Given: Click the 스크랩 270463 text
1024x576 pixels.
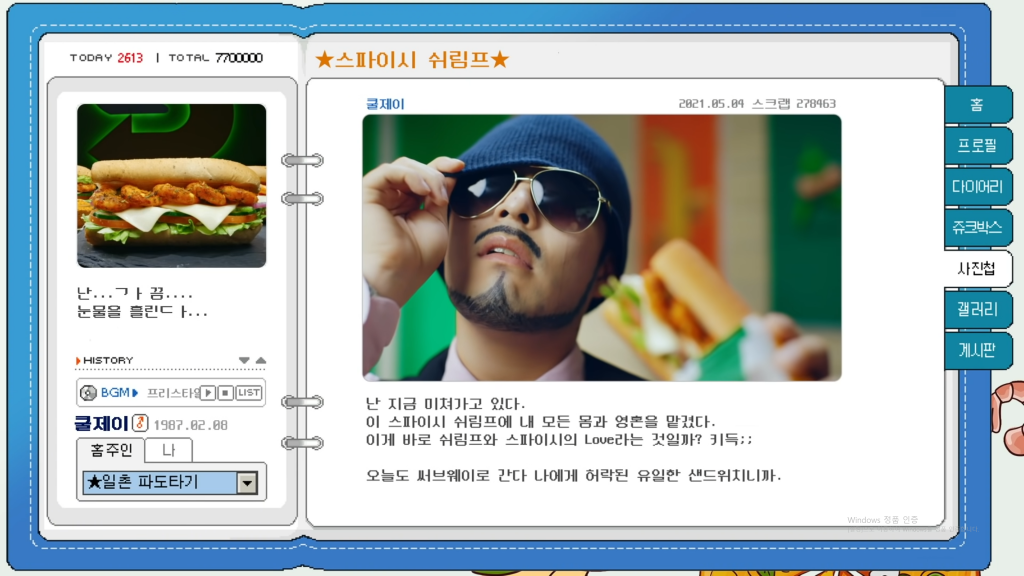Looking at the screenshot, I should click(x=793, y=103).
